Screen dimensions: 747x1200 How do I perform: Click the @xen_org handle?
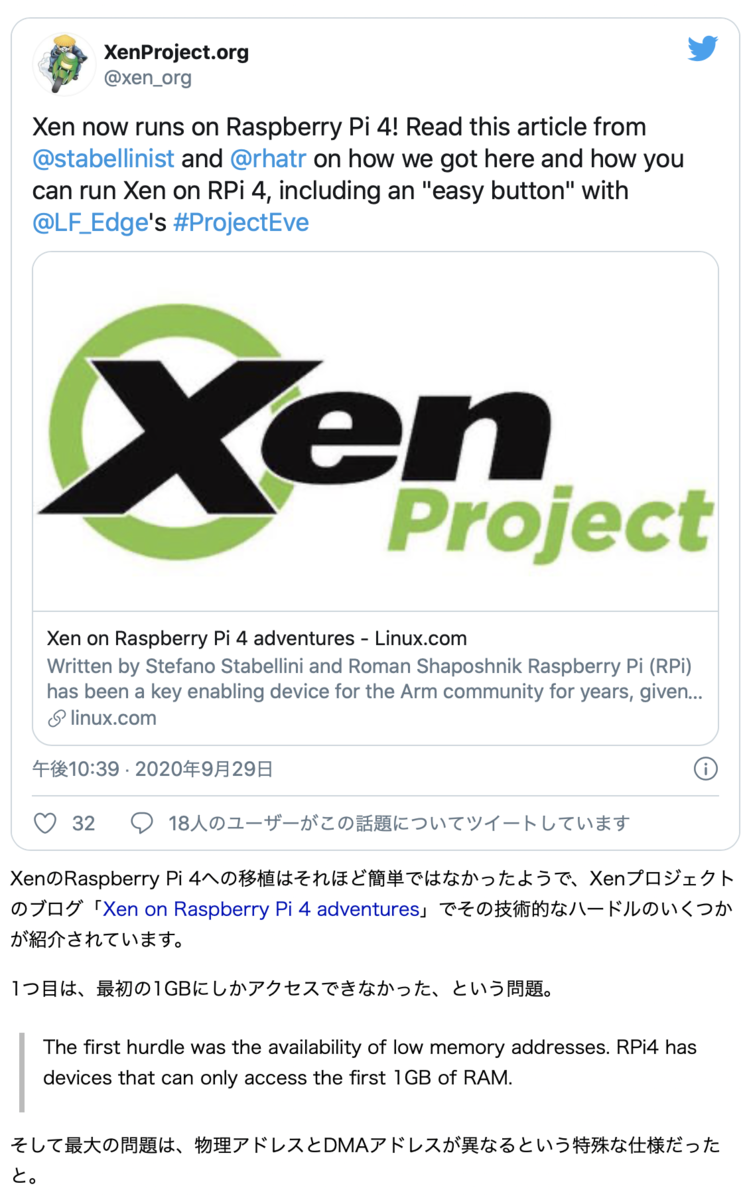[x=148, y=77]
